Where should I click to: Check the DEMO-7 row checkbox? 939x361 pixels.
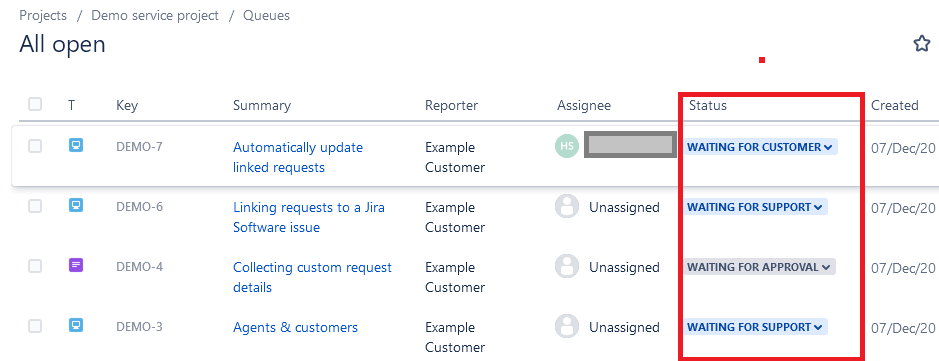pos(35,146)
